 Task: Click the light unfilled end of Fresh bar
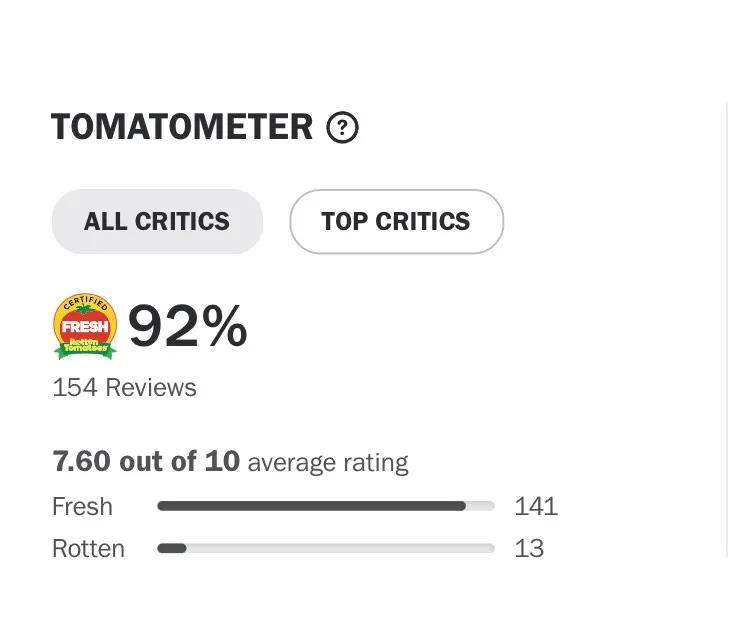pyautogui.click(x=481, y=506)
